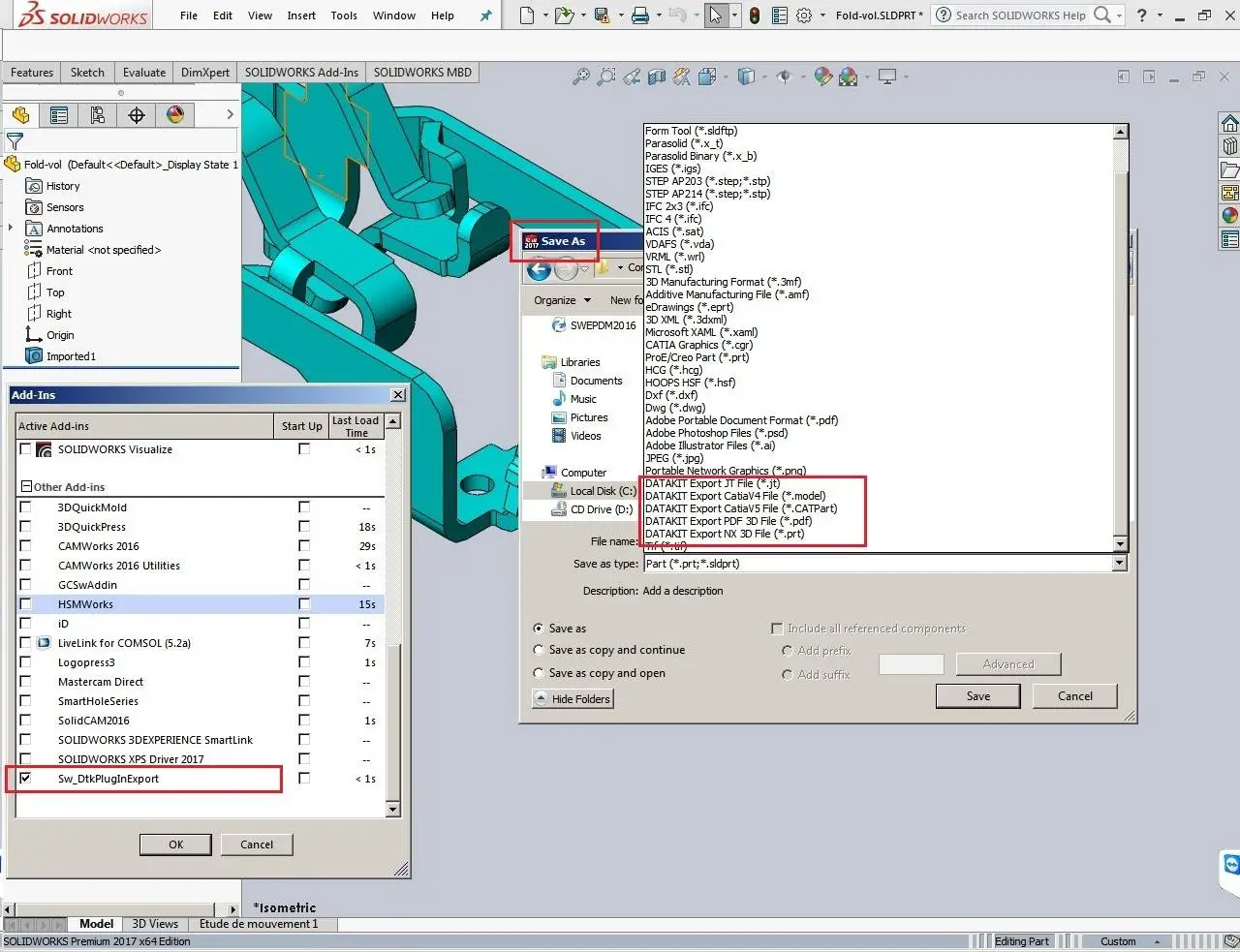The image size is (1240, 952).
Task: Click the Open file icon in top toolbar
Action: click(563, 15)
